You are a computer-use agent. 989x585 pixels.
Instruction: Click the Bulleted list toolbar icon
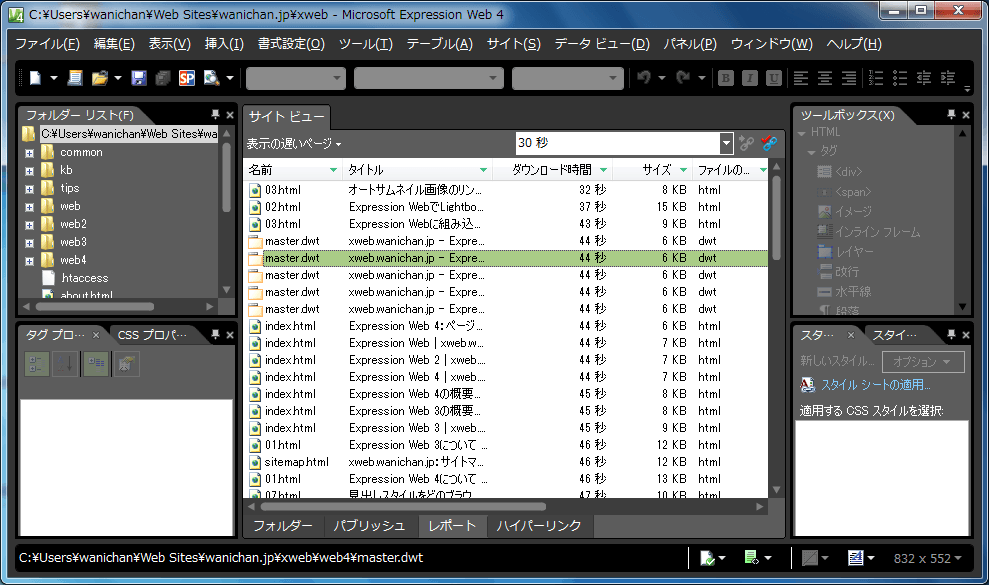(900, 78)
